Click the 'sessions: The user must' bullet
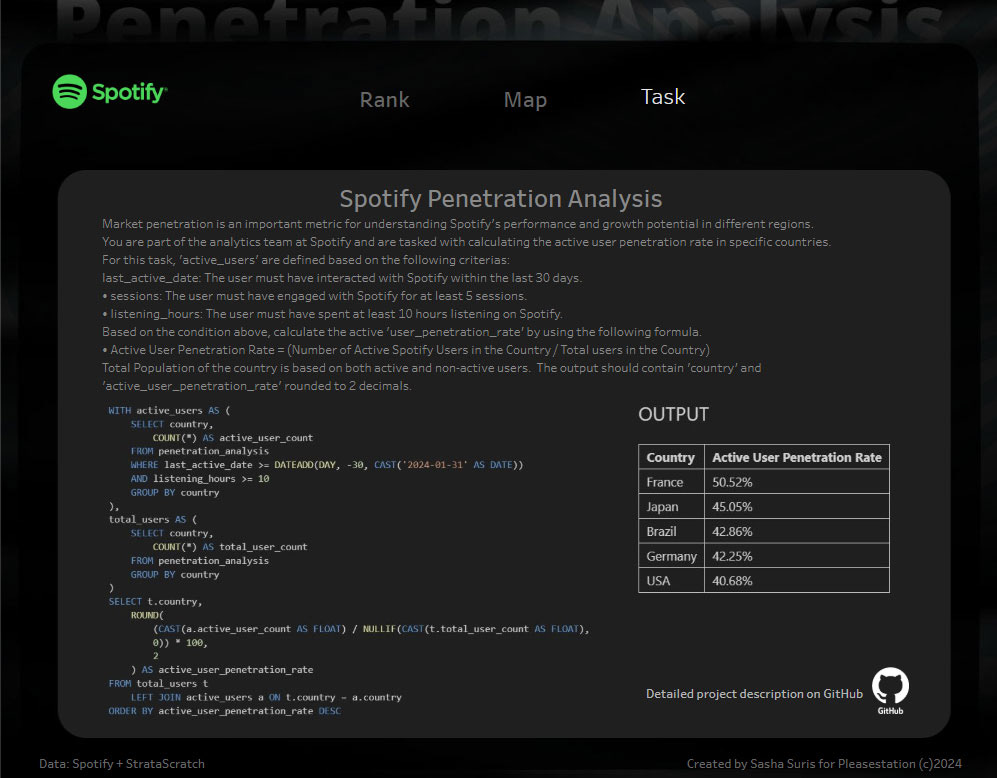Viewport: 997px width, 778px height. pos(314,296)
